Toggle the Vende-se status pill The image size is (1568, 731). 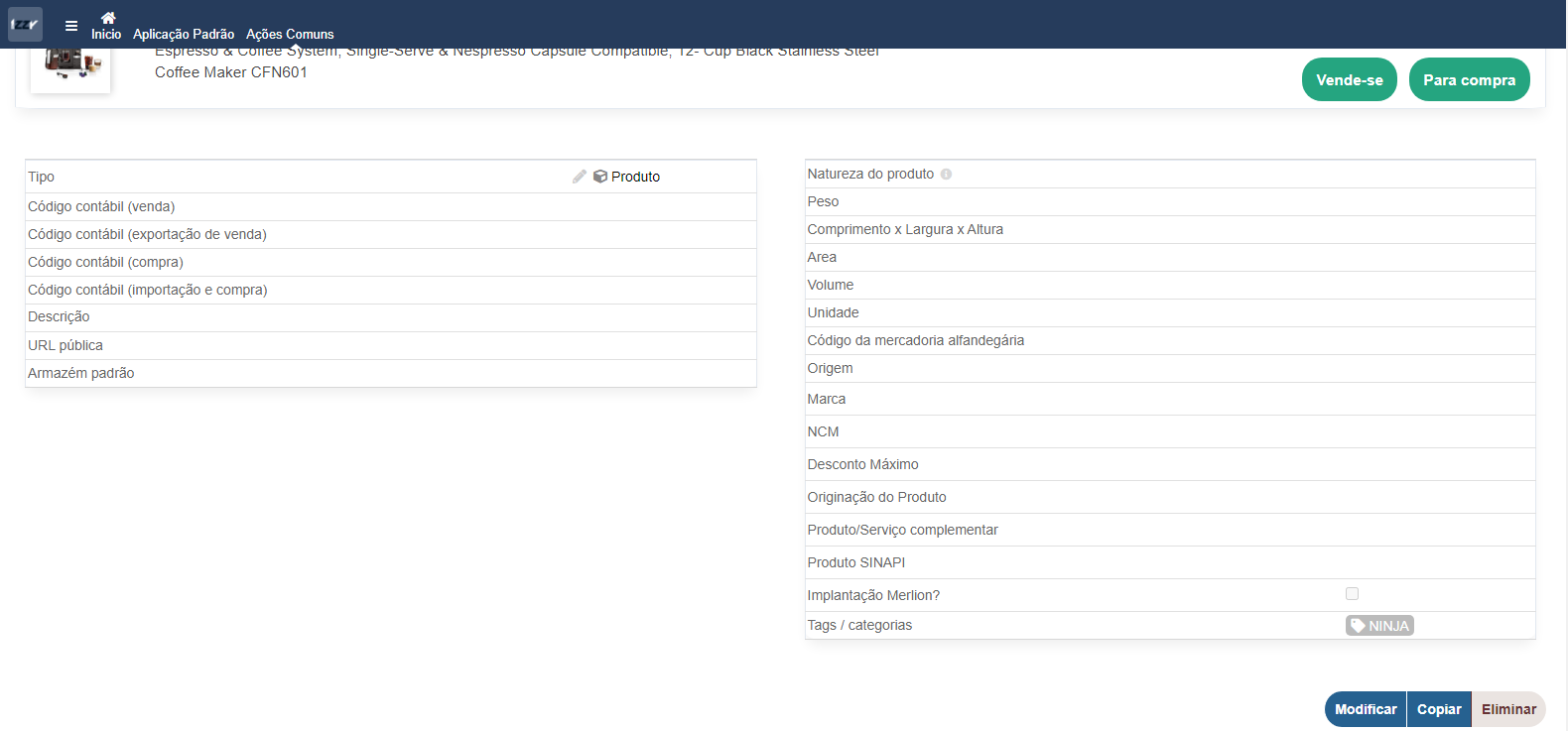[x=1349, y=80]
